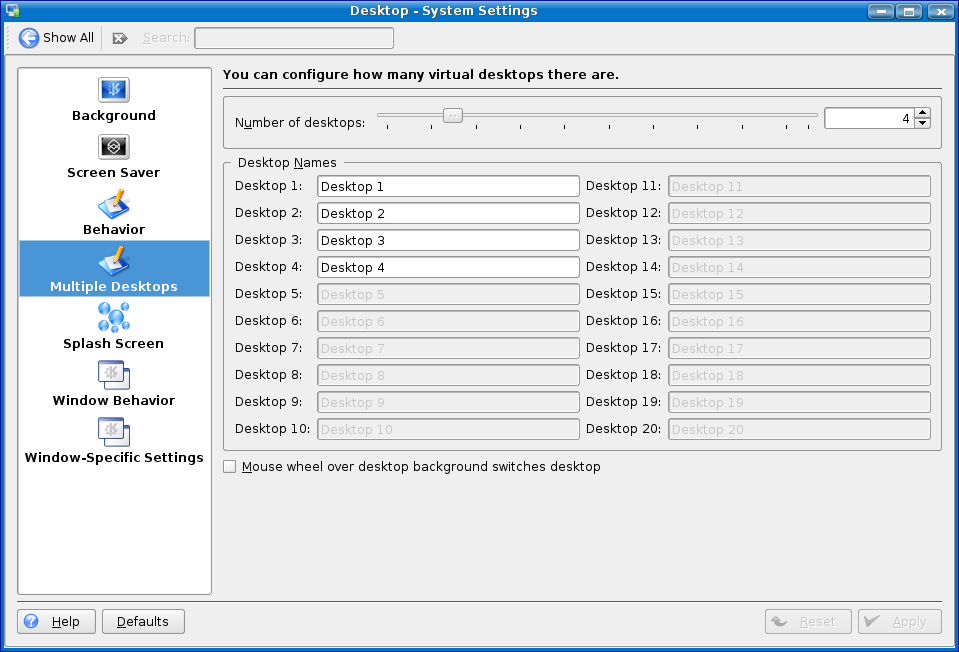The image size is (959, 652).
Task: Click the Search input box
Action: coord(294,38)
